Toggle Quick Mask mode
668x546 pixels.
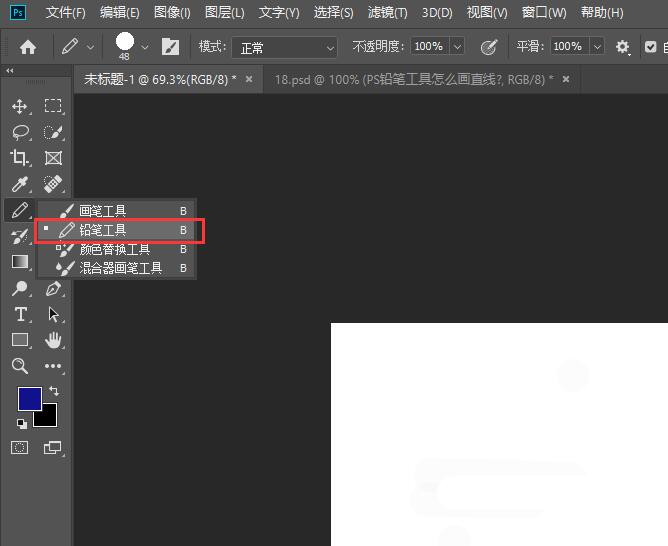click(x=20, y=448)
